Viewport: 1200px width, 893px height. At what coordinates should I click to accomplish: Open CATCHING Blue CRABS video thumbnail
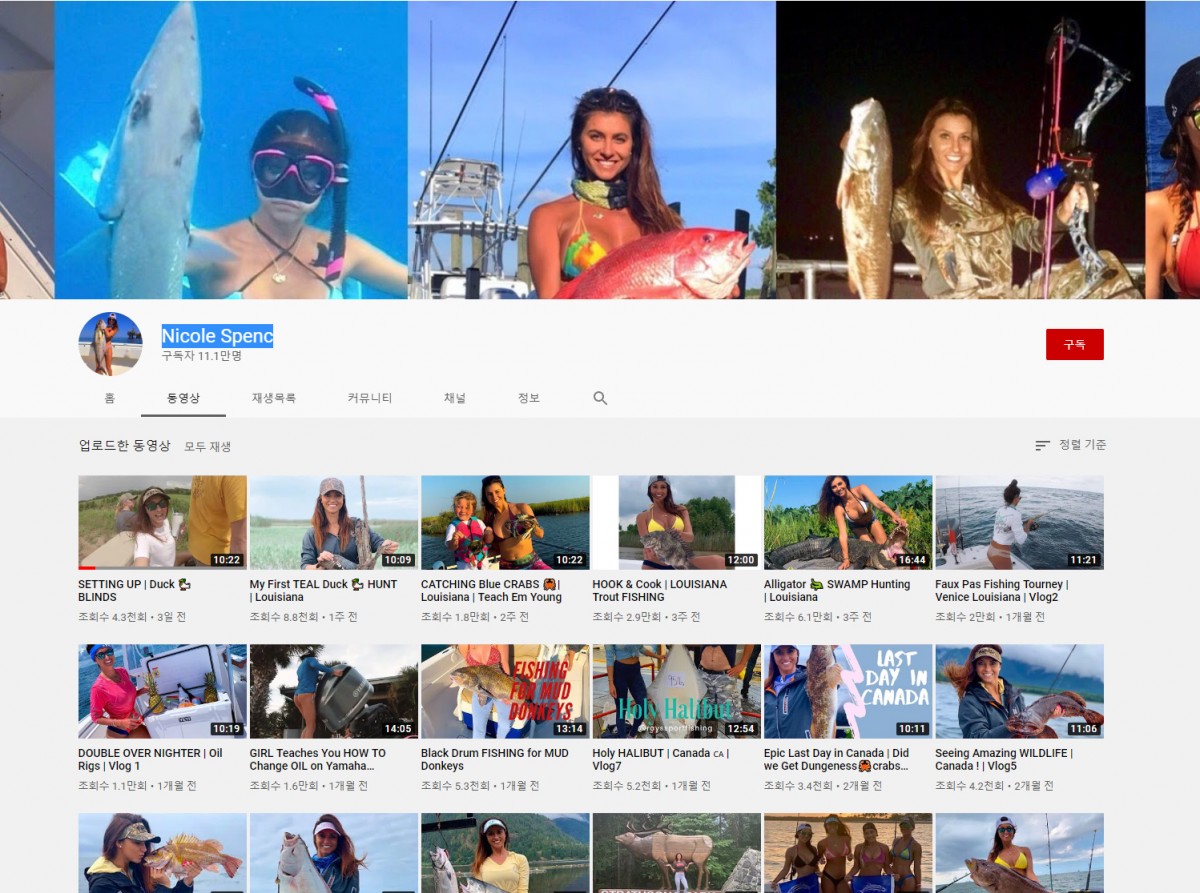(x=505, y=522)
